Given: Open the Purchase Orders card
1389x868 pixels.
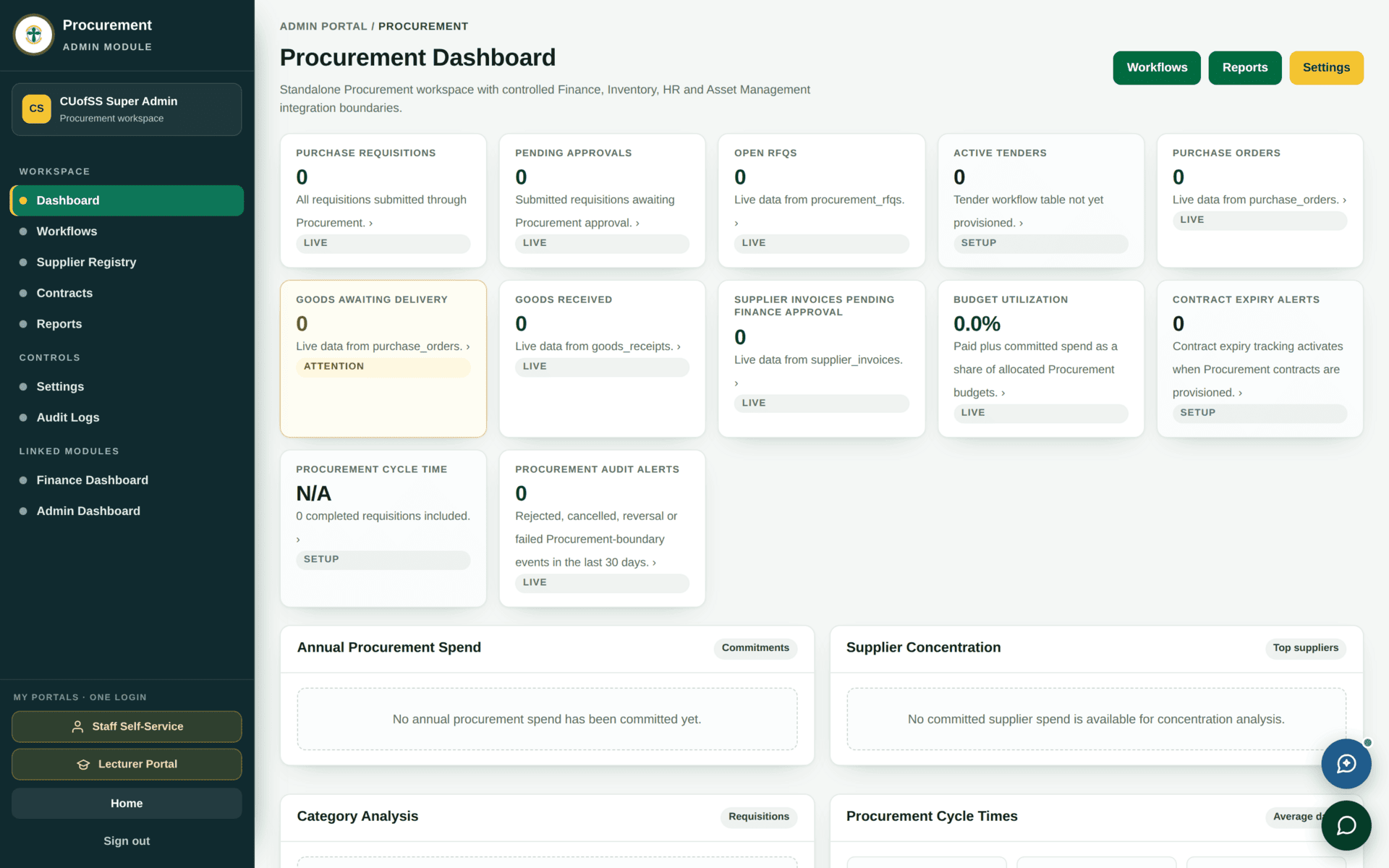Looking at the screenshot, I should 1260,200.
